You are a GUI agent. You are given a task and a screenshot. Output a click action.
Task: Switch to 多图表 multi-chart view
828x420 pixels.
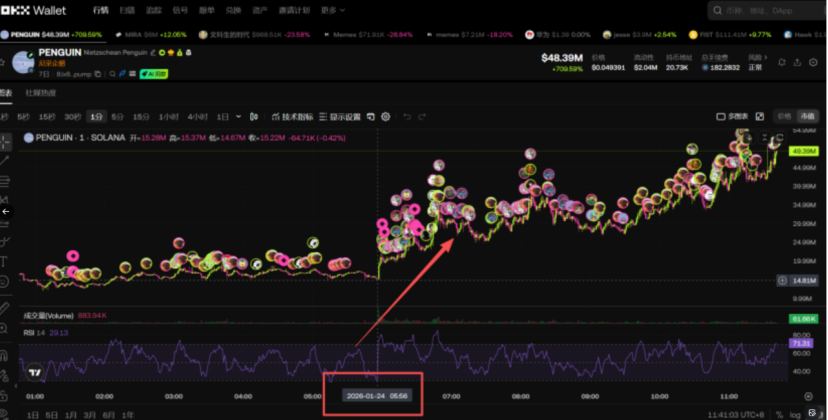(x=732, y=116)
